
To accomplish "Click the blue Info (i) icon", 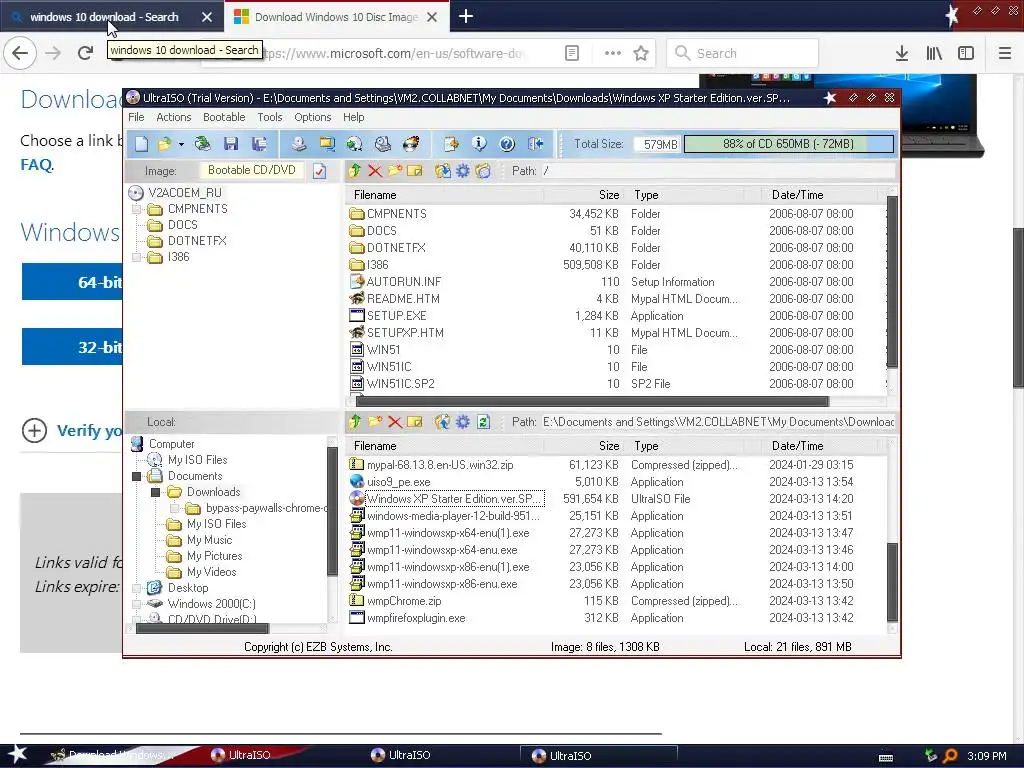I will [479, 144].
